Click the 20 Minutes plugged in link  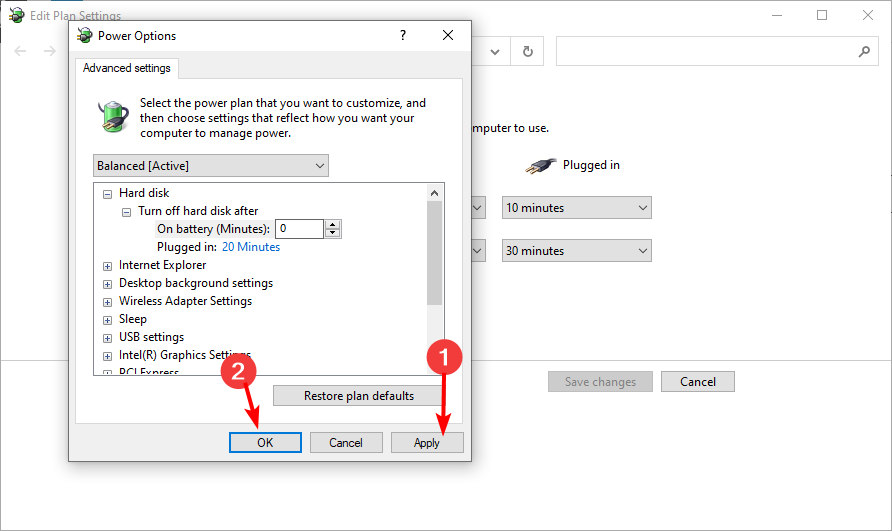251,247
